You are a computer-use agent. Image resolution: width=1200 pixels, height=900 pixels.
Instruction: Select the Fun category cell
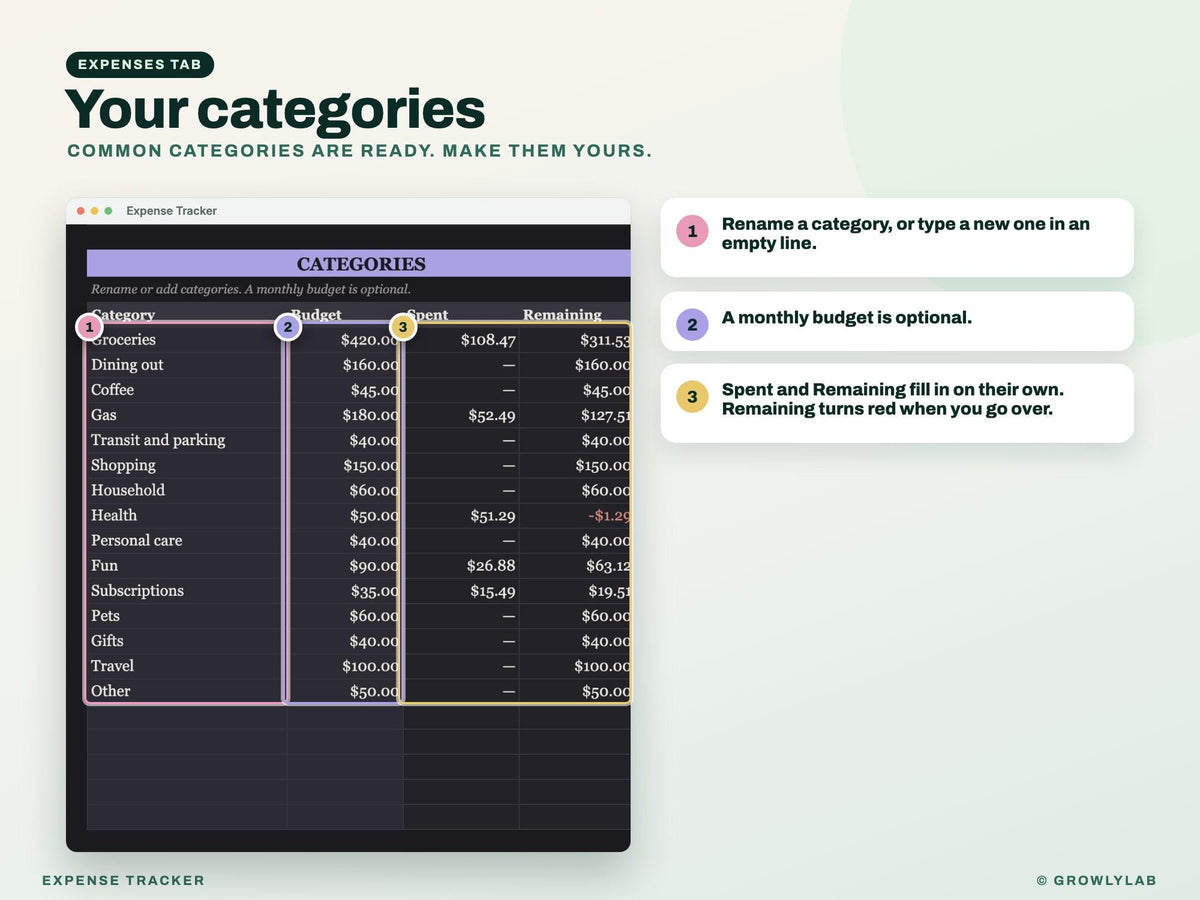pos(187,566)
